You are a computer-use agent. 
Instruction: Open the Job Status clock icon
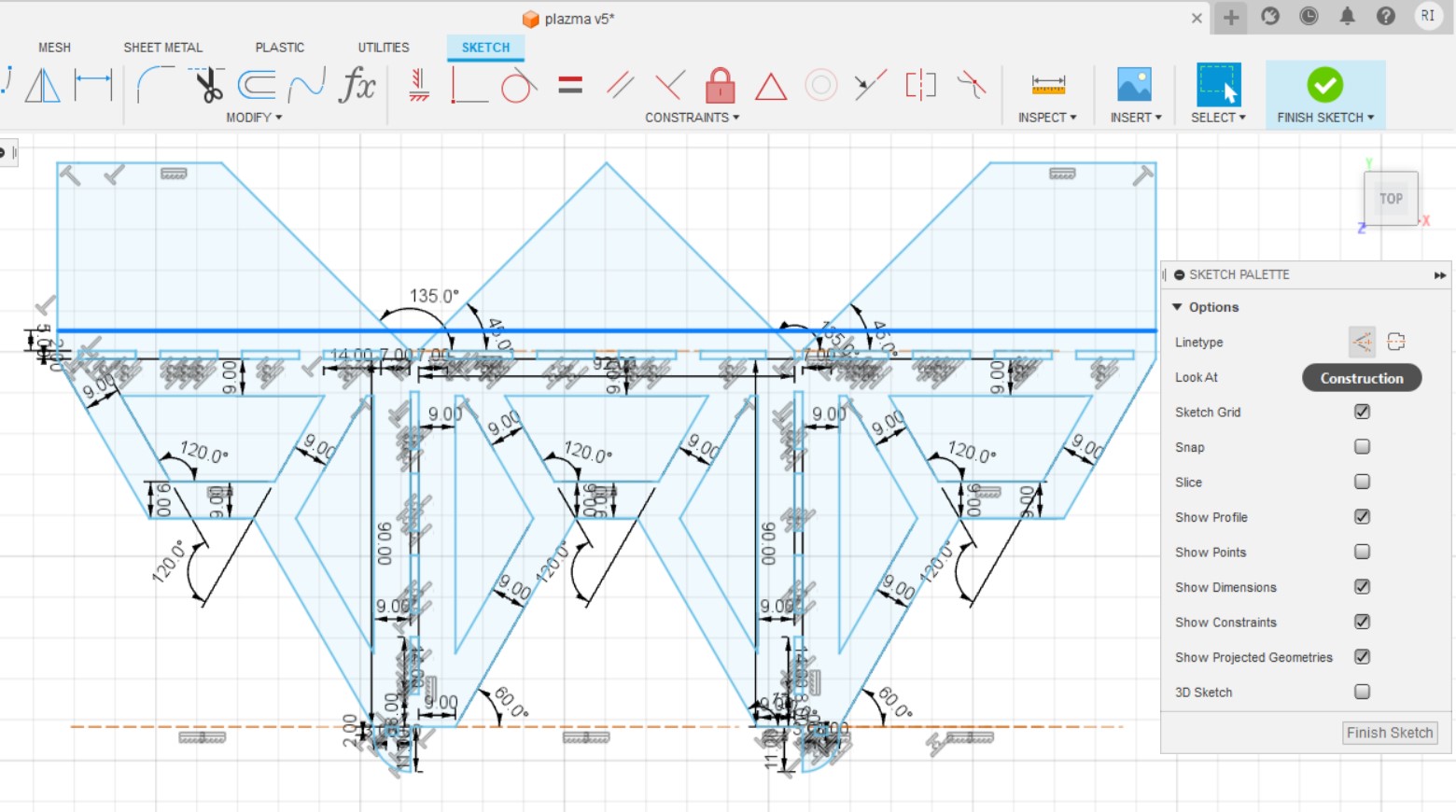[x=1309, y=16]
